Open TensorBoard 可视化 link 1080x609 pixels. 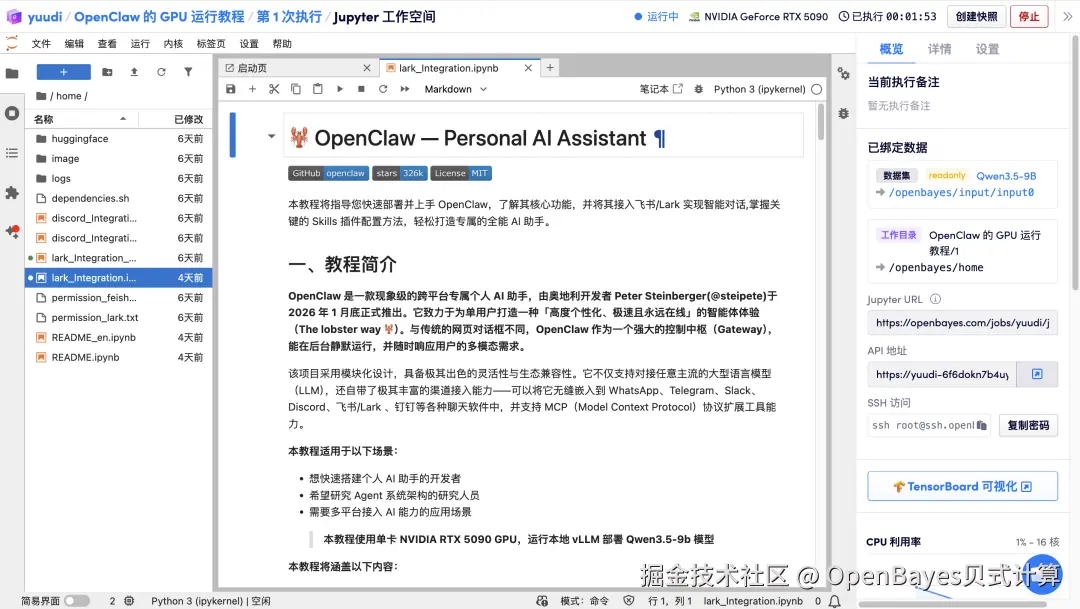pos(962,486)
